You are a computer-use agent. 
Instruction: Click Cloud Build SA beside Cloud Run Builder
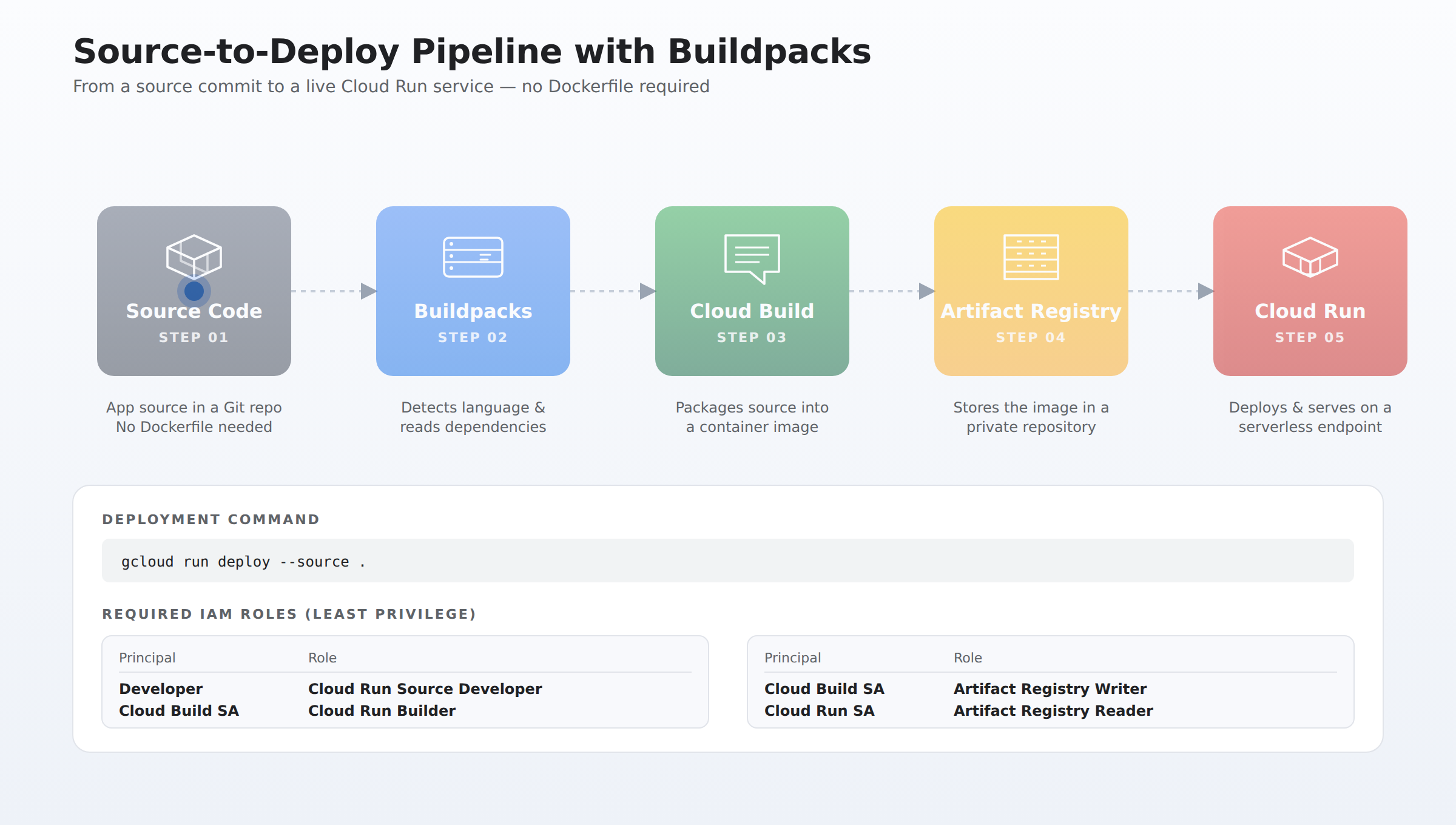pyautogui.click(x=179, y=711)
